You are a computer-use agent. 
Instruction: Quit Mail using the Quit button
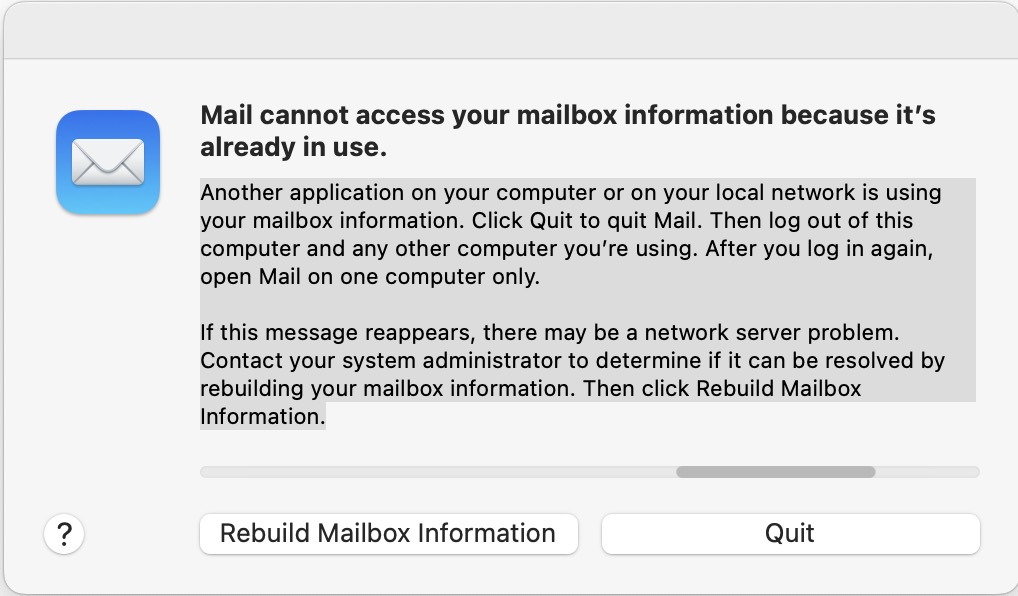[790, 534]
